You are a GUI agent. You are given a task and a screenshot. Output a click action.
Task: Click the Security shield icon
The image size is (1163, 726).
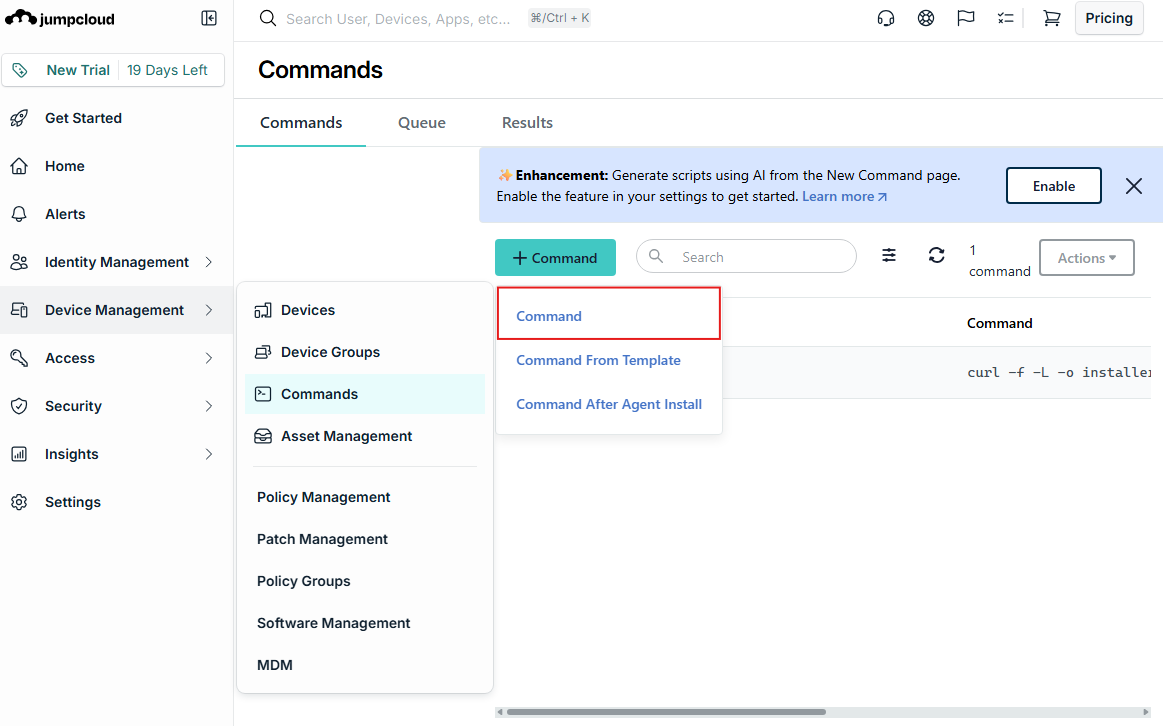coord(19,406)
